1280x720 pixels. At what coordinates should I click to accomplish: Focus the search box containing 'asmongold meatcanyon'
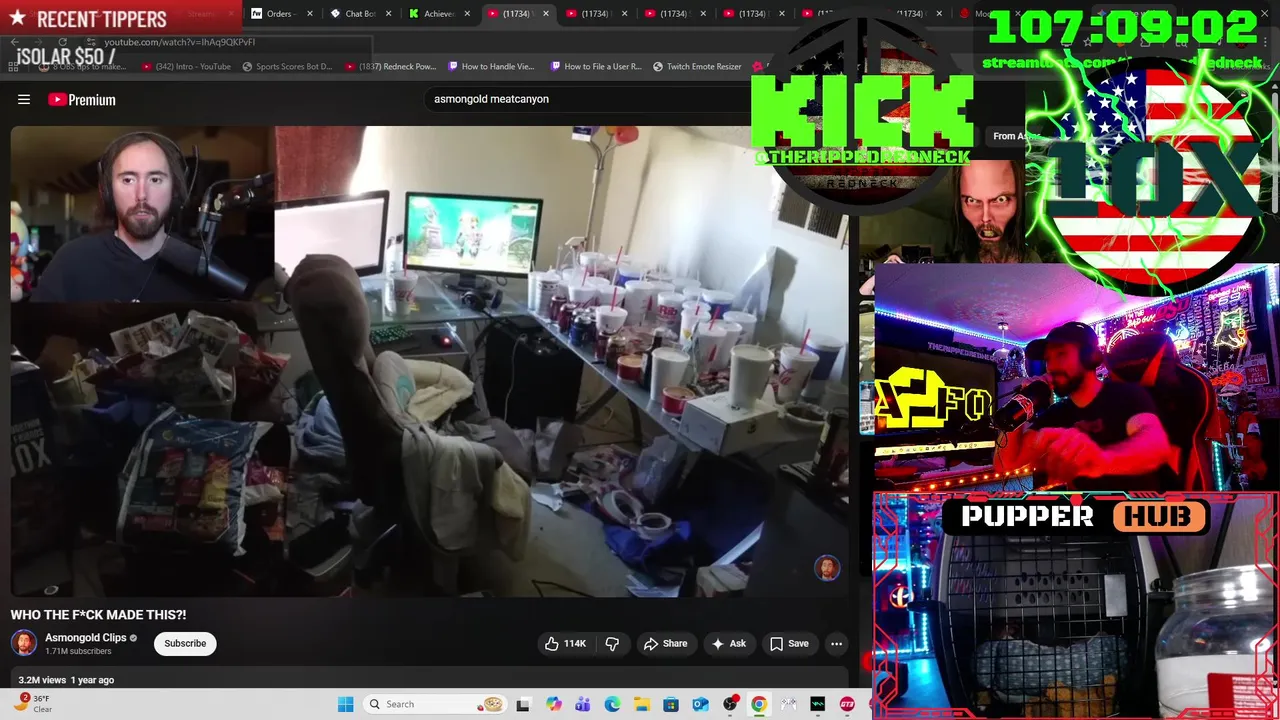[590, 99]
